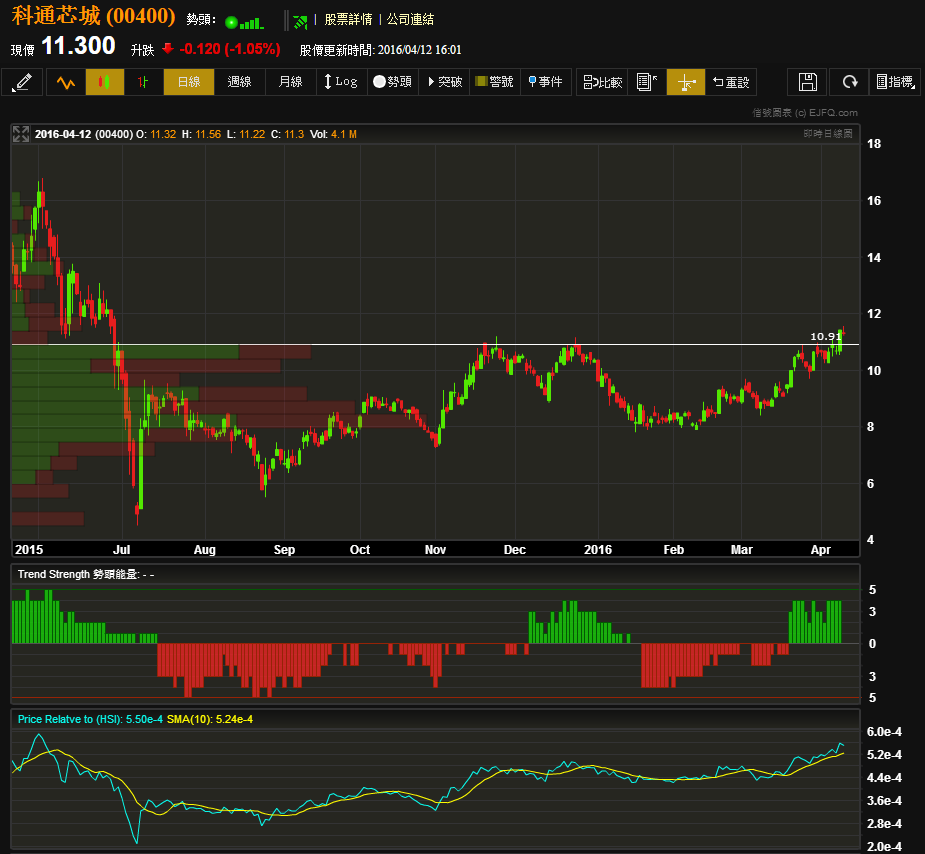The height and width of the screenshot is (854, 925).
Task: Select the pencil drawing tool
Action: point(22,82)
